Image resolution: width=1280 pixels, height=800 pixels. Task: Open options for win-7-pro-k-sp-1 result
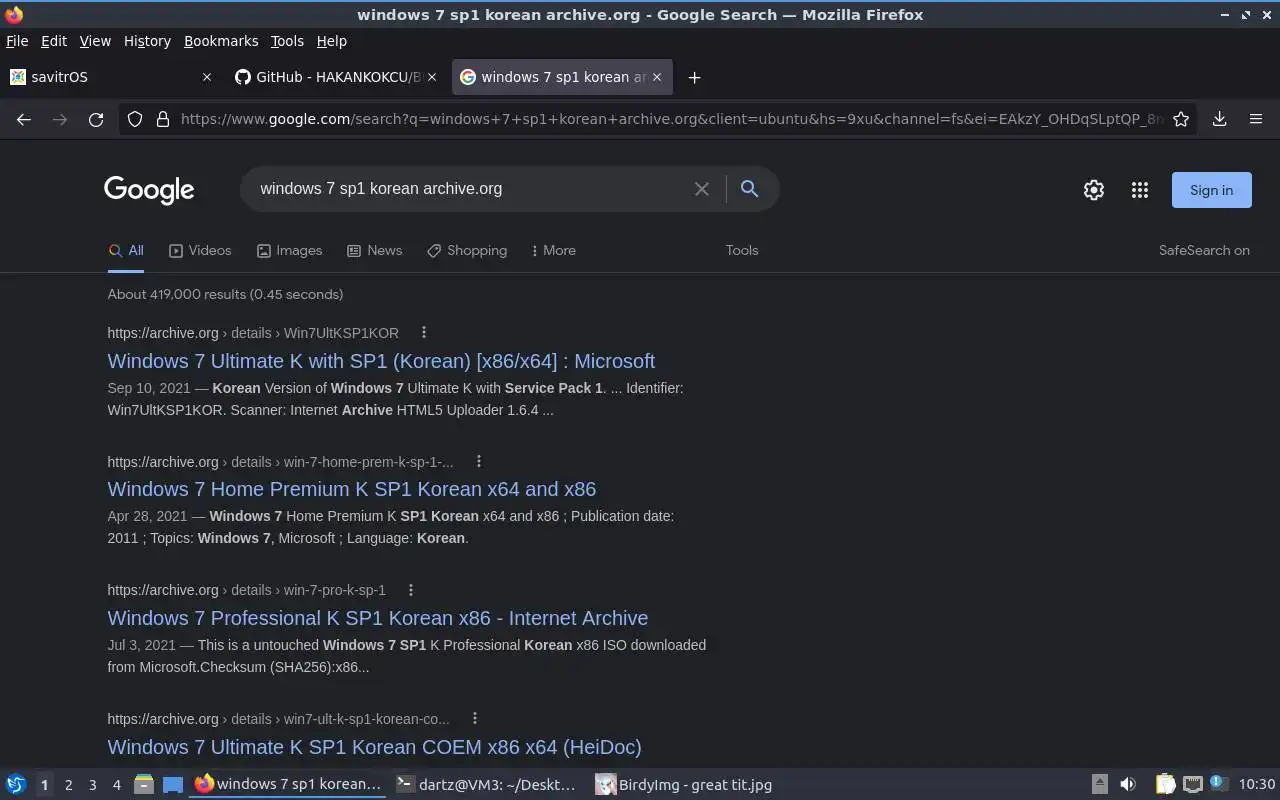point(410,590)
